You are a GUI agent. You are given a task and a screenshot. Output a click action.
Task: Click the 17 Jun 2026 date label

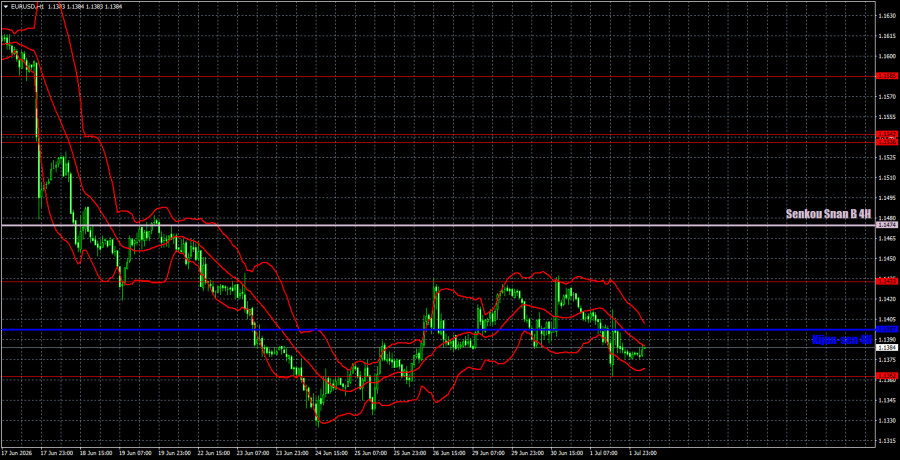point(16,453)
